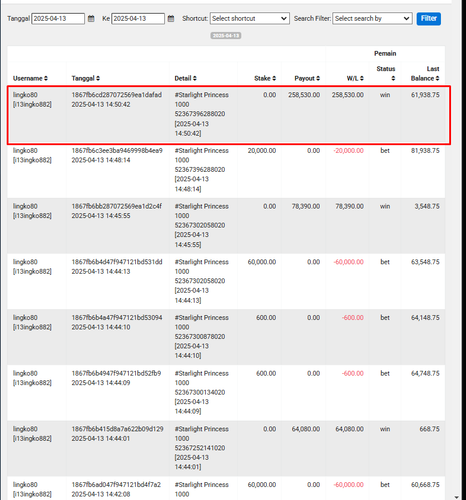Click last balance 60,668.75
Image resolution: width=466 pixels, height=500 pixels.
pos(425,485)
